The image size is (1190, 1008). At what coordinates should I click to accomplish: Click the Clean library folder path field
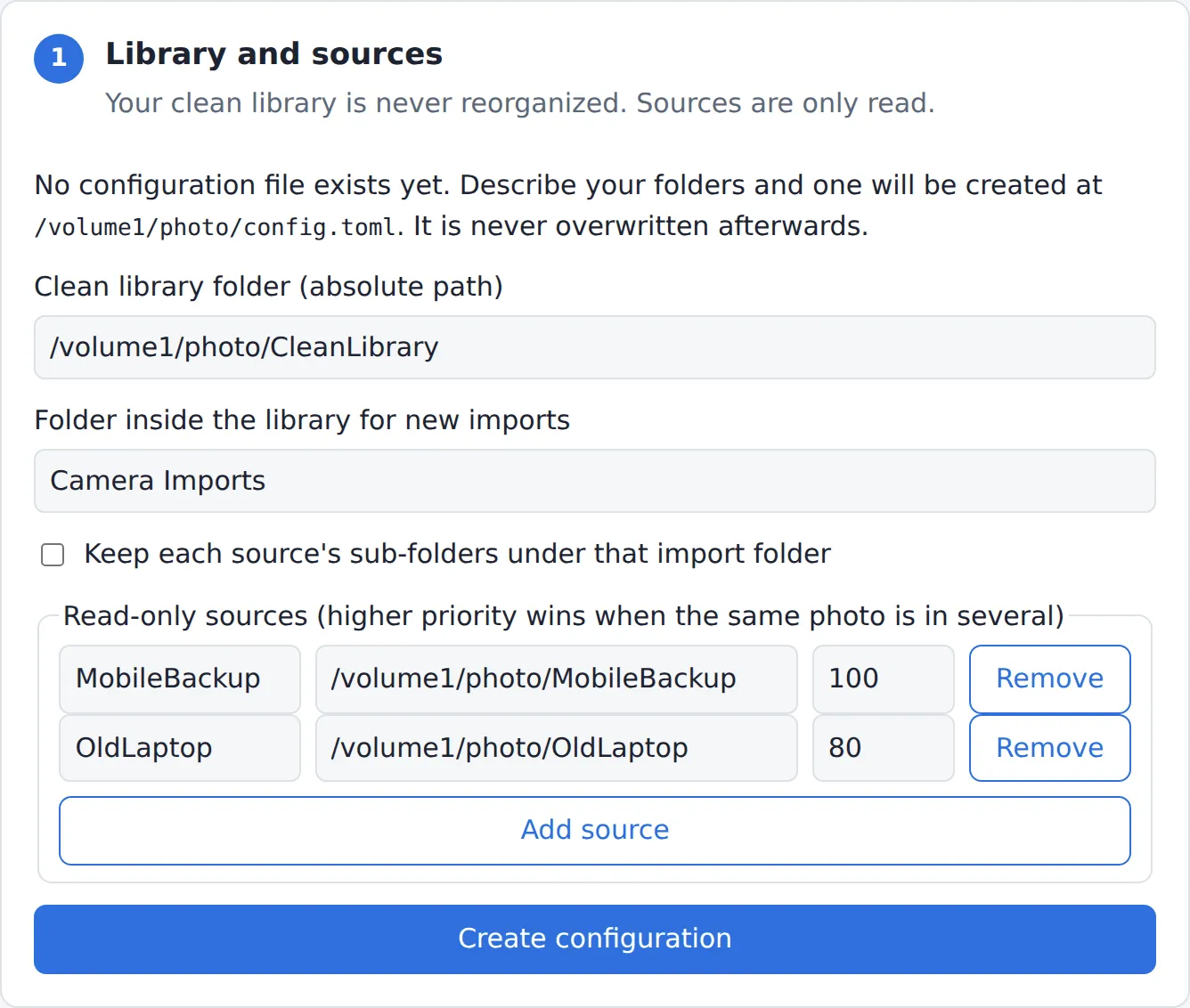595,347
